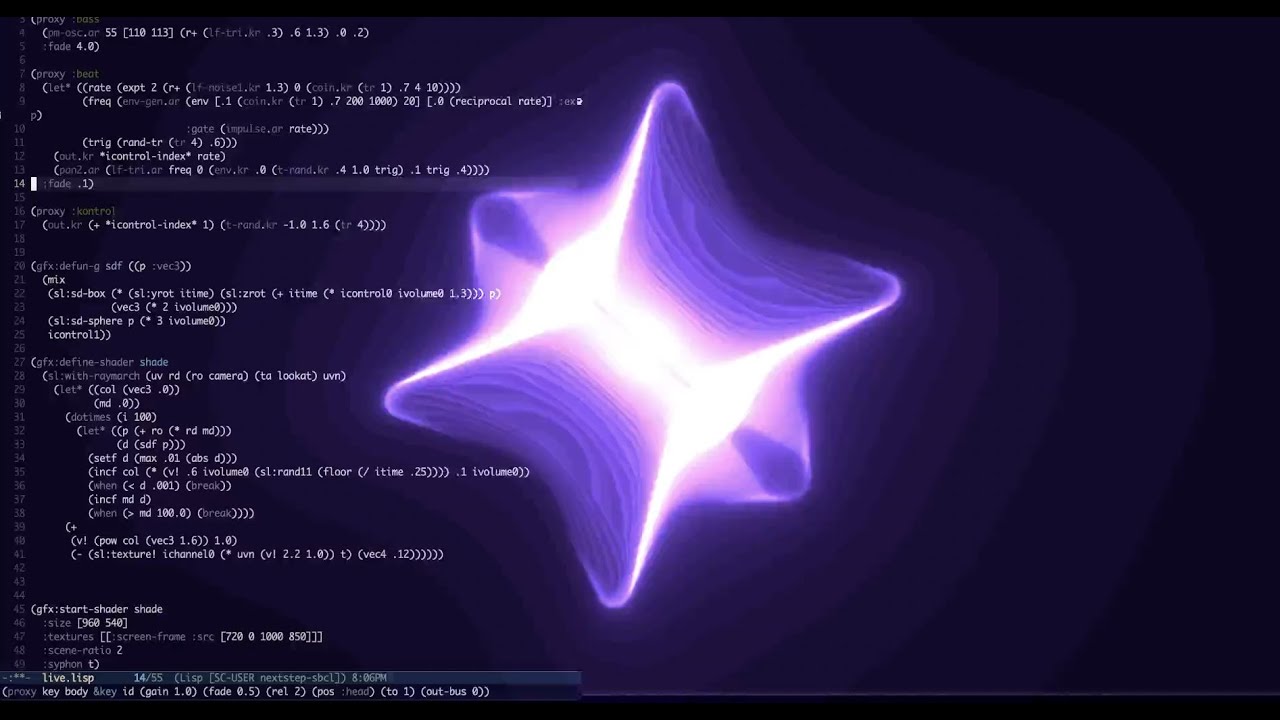Click the live.lisp buffer name in mode line

(x=68, y=678)
